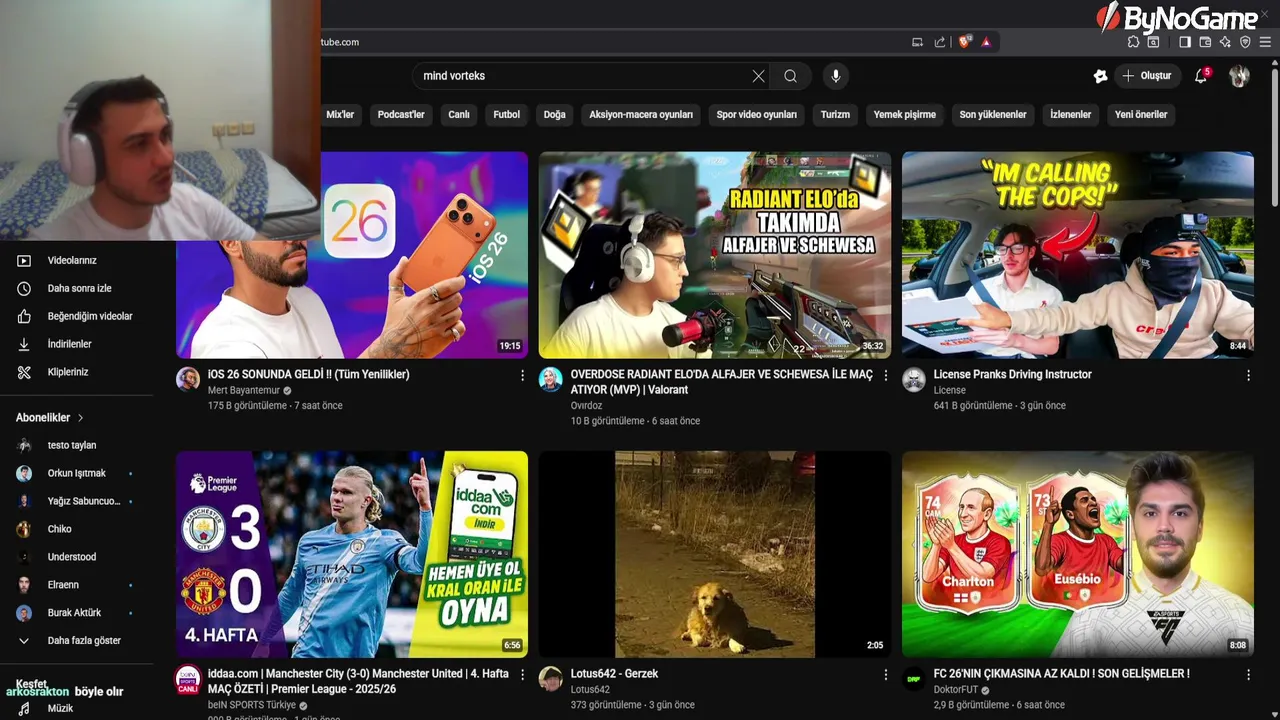Open the account avatar menu
1280x720 pixels.
point(1239,76)
